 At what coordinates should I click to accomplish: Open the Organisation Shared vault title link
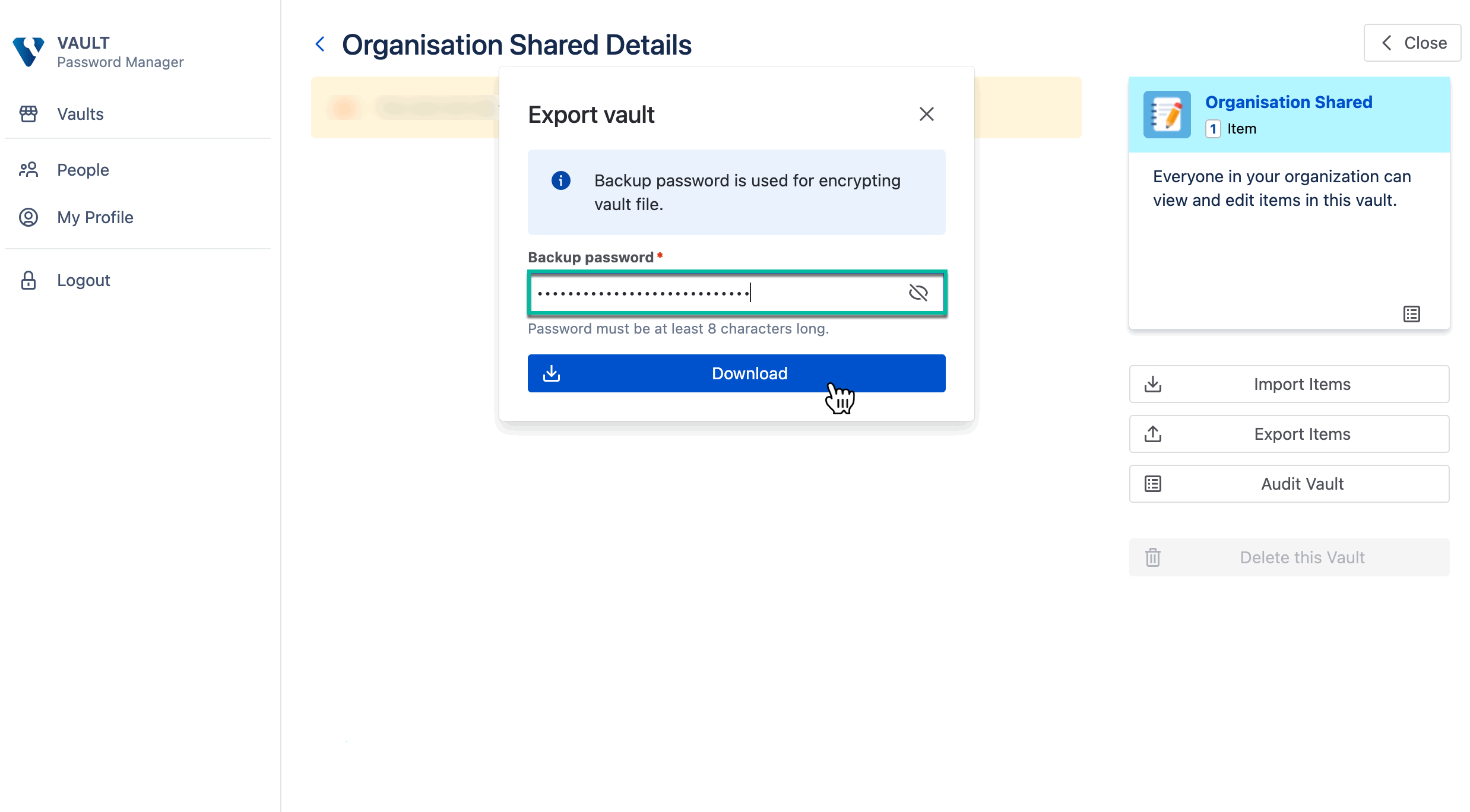pos(1288,102)
